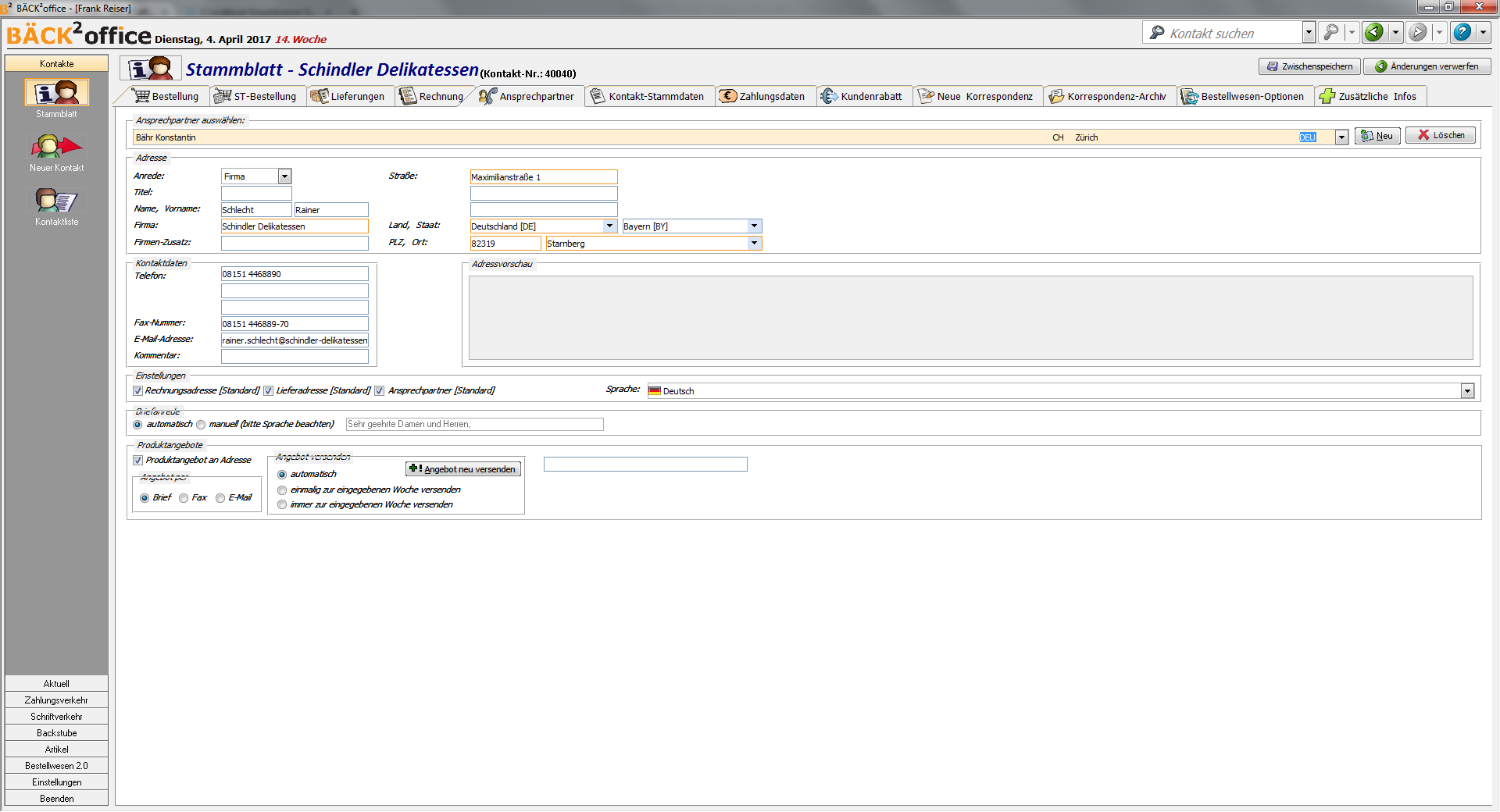Viewport: 1500px width, 812px height.
Task: Click the green back navigation arrow
Action: point(1374,33)
